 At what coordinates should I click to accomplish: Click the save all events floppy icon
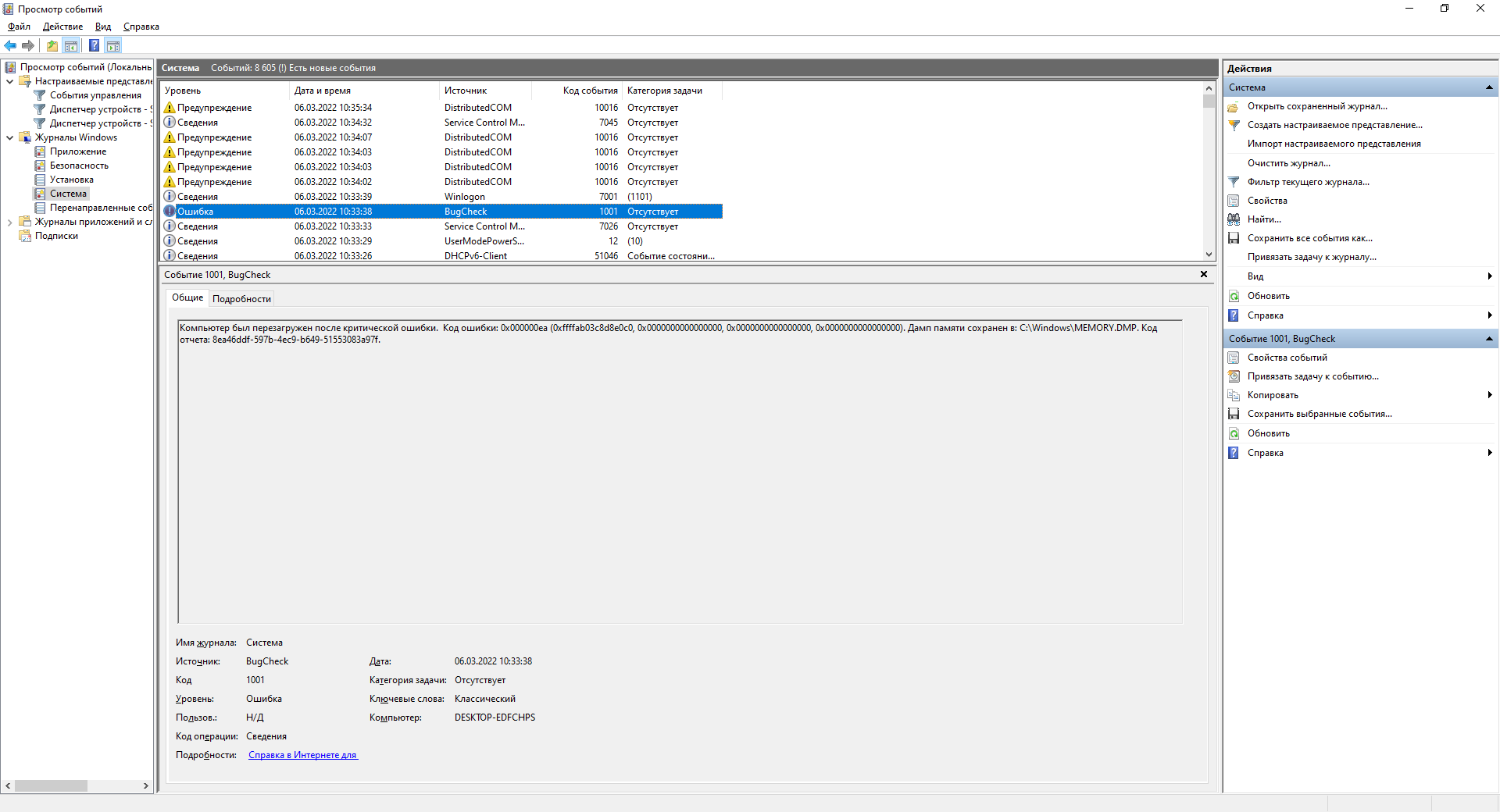pos(1234,238)
